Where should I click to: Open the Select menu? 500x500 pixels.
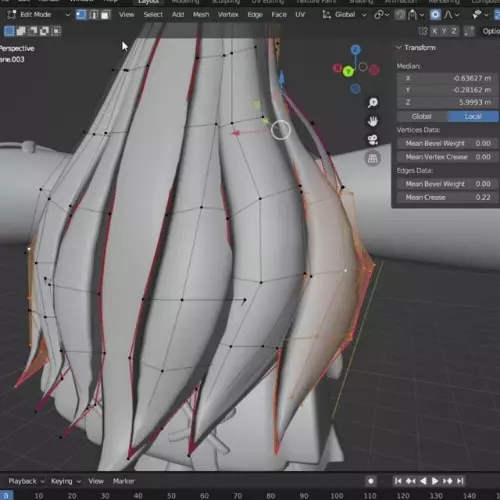[153, 15]
